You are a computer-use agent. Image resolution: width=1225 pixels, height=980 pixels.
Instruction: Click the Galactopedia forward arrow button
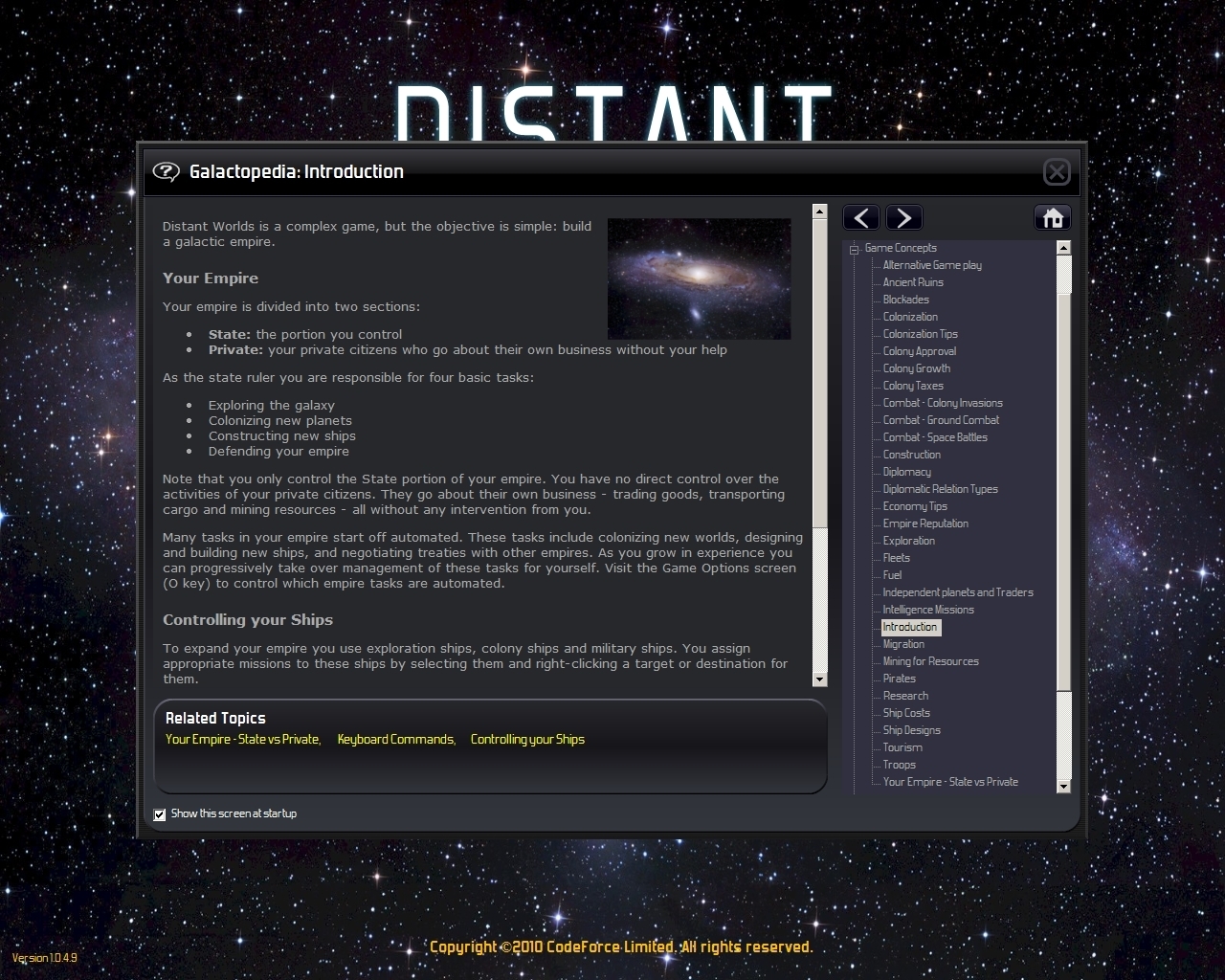[904, 218]
